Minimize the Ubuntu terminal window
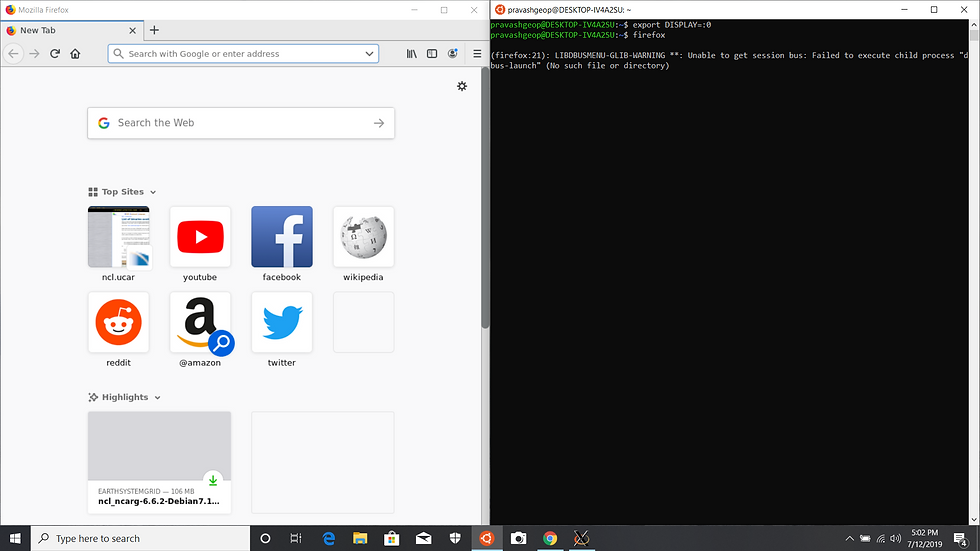Viewport: 980px width, 551px height. point(904,9)
